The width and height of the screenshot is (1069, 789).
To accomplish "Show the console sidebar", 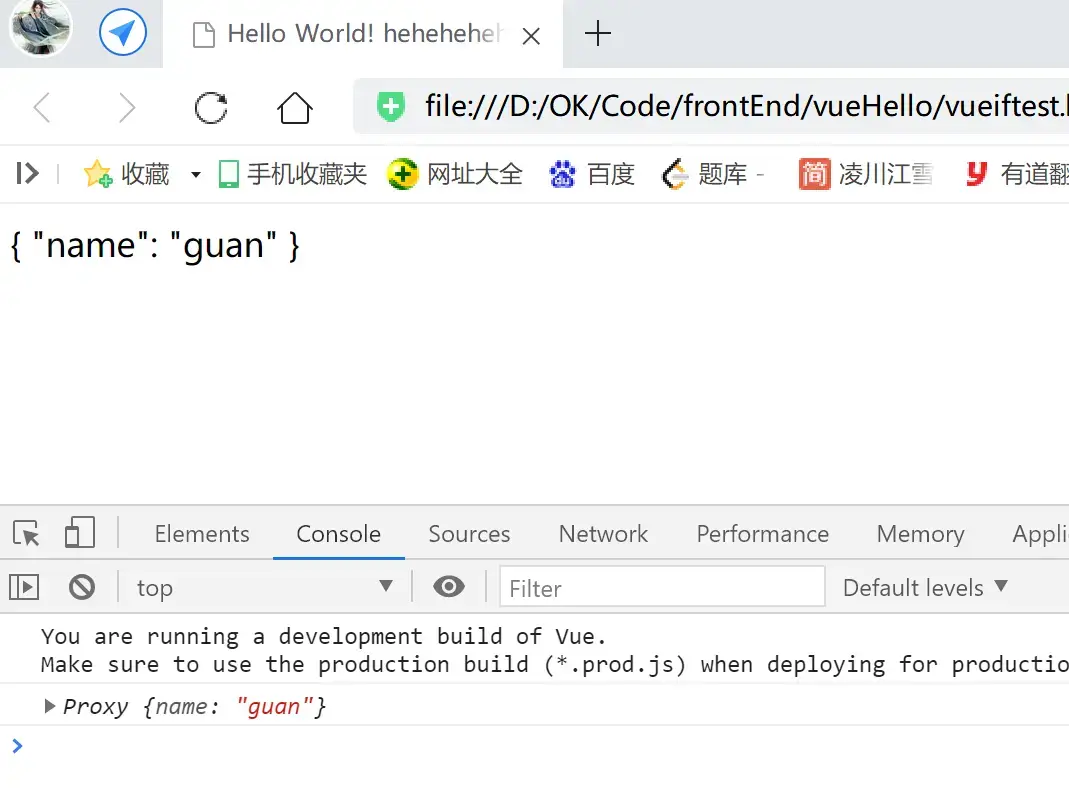I will tap(24, 587).
